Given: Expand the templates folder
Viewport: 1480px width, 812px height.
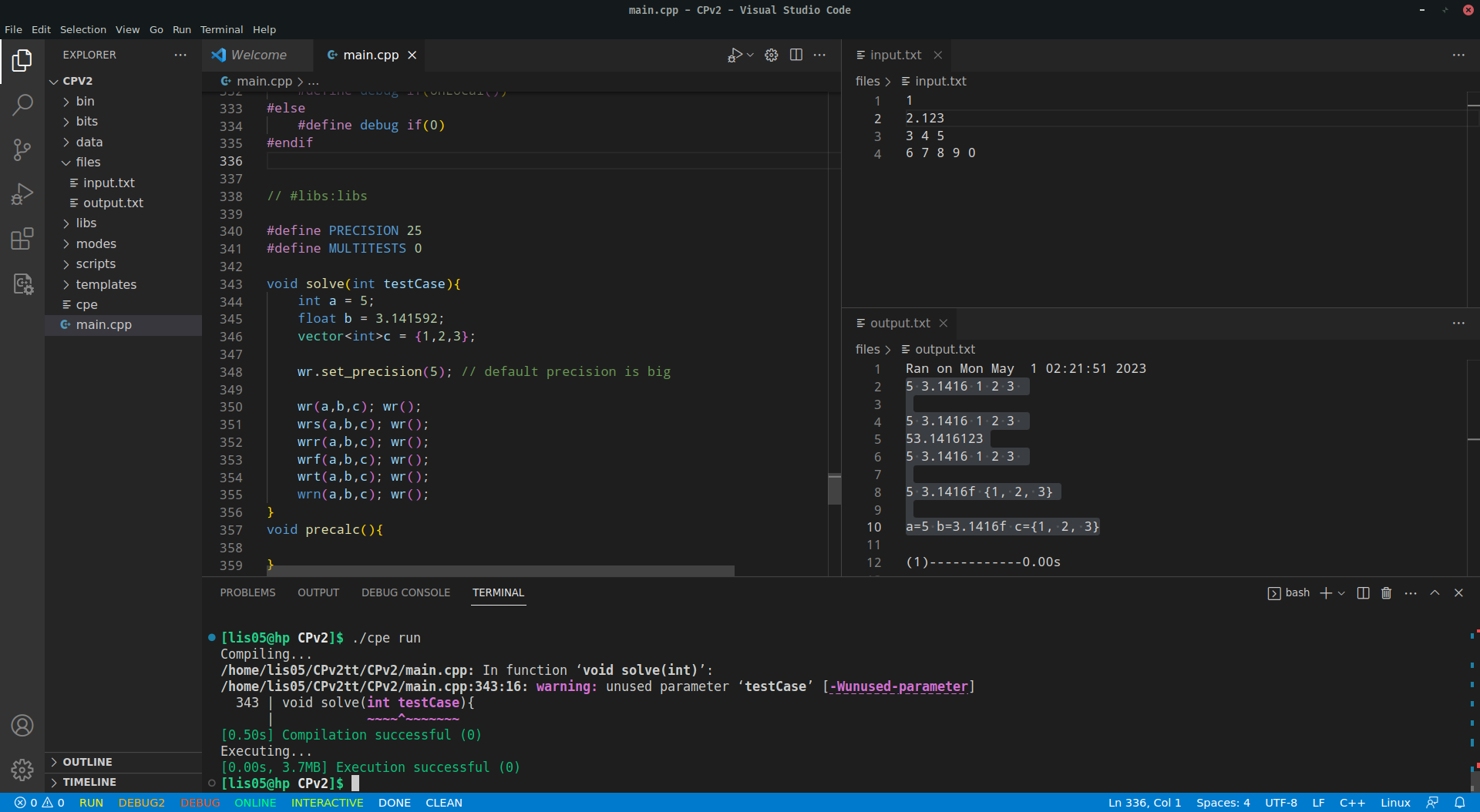Looking at the screenshot, I should pos(106,284).
